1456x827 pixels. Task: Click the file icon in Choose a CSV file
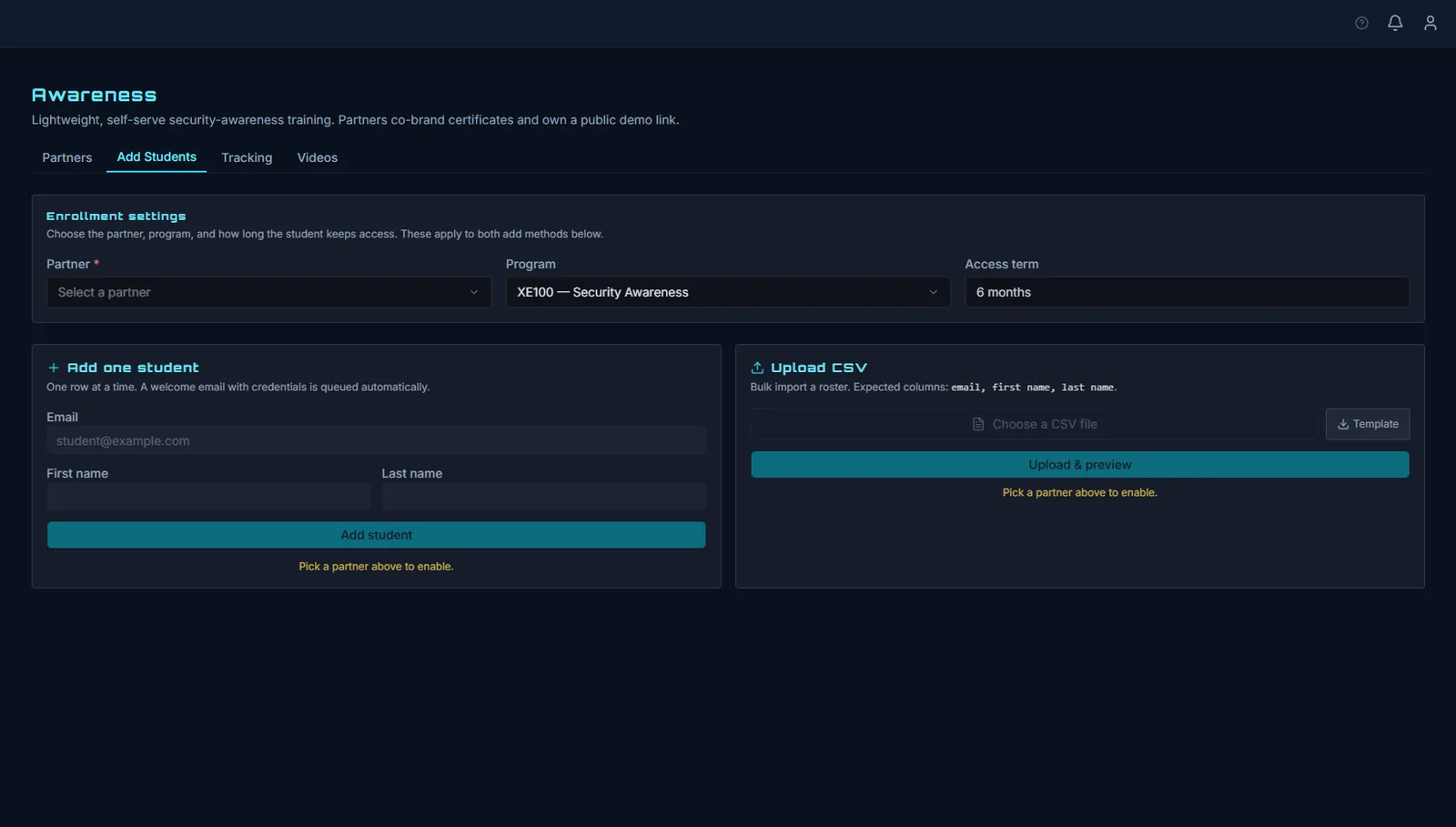pos(978,424)
